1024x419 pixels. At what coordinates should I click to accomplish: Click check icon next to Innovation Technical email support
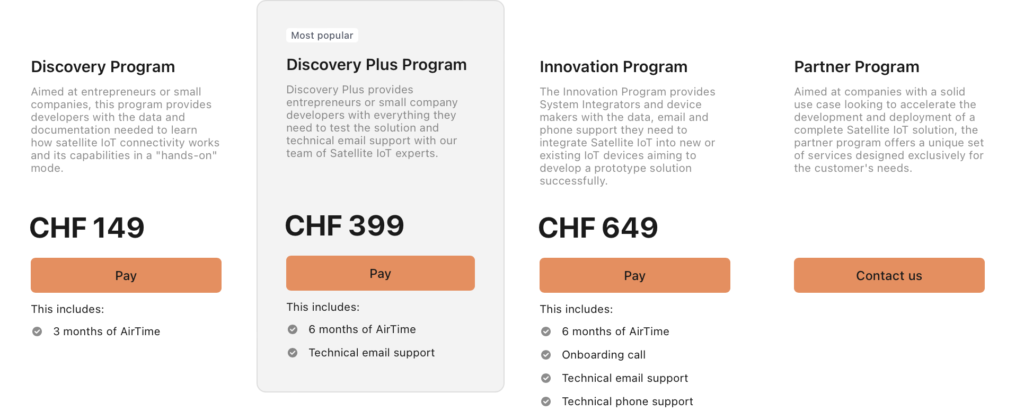(546, 379)
